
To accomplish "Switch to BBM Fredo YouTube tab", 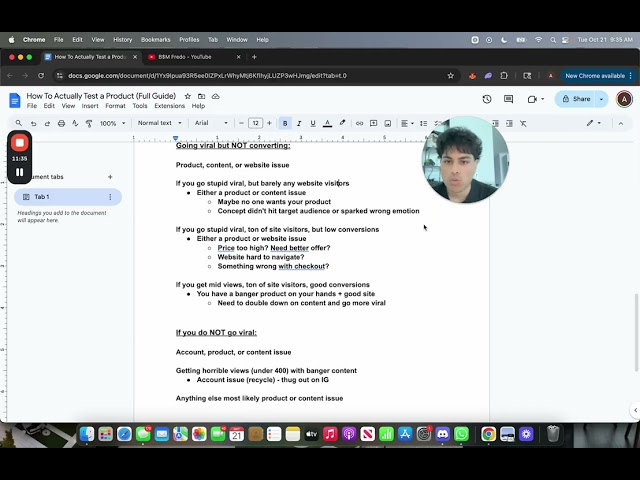I will (194, 57).
